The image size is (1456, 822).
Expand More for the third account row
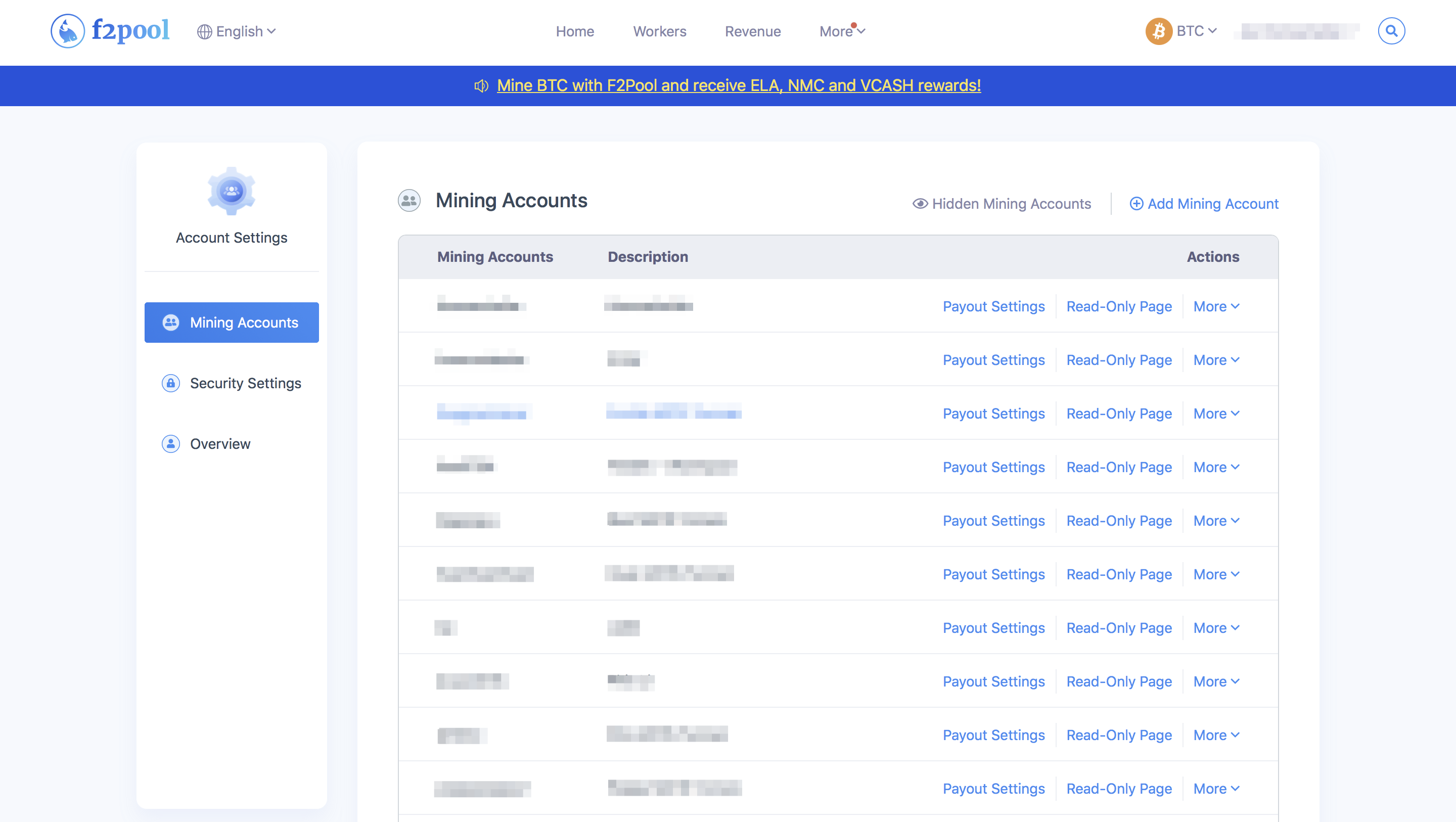[x=1216, y=414]
